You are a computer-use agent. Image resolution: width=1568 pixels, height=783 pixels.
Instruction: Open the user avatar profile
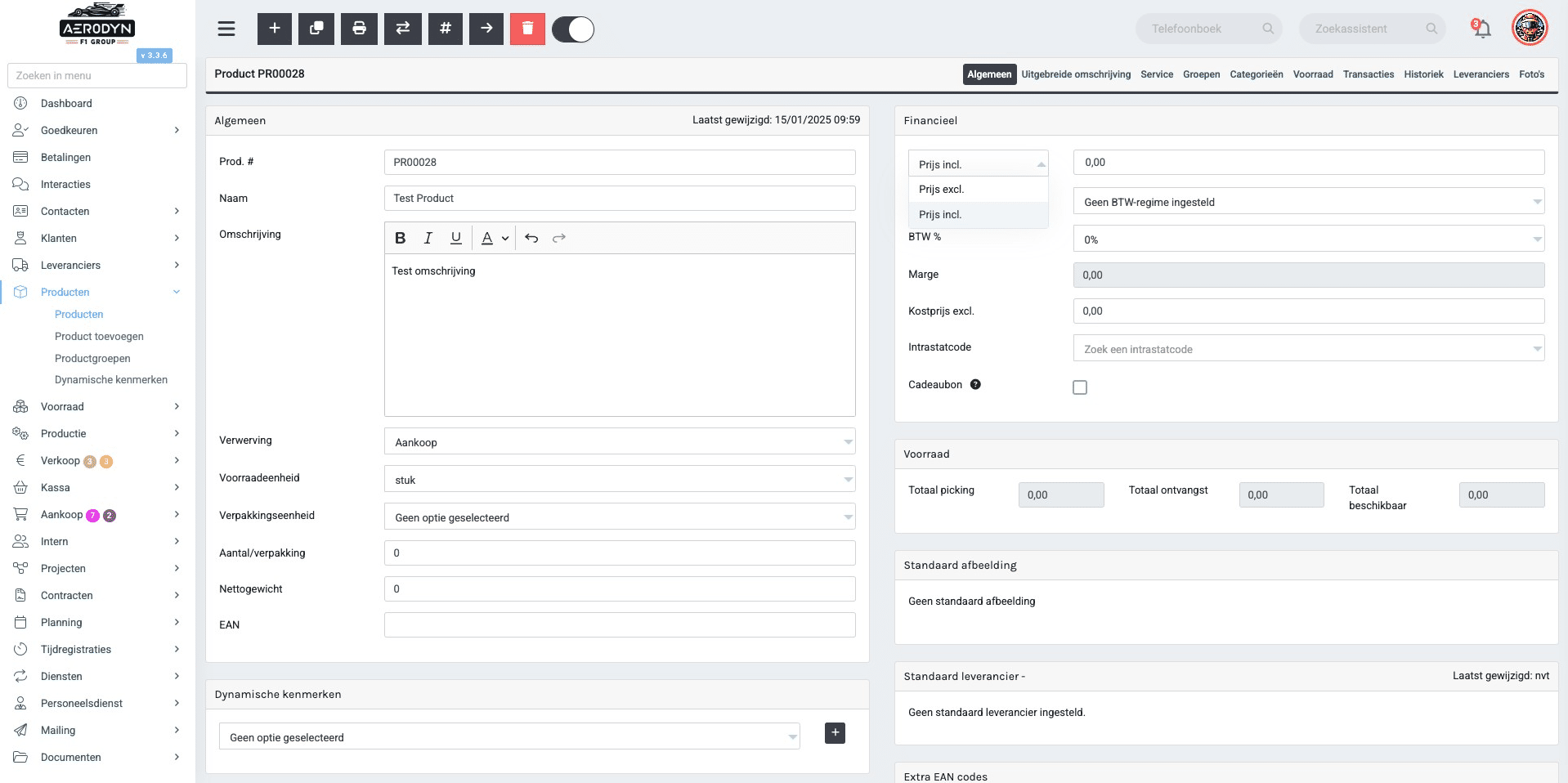1530,28
